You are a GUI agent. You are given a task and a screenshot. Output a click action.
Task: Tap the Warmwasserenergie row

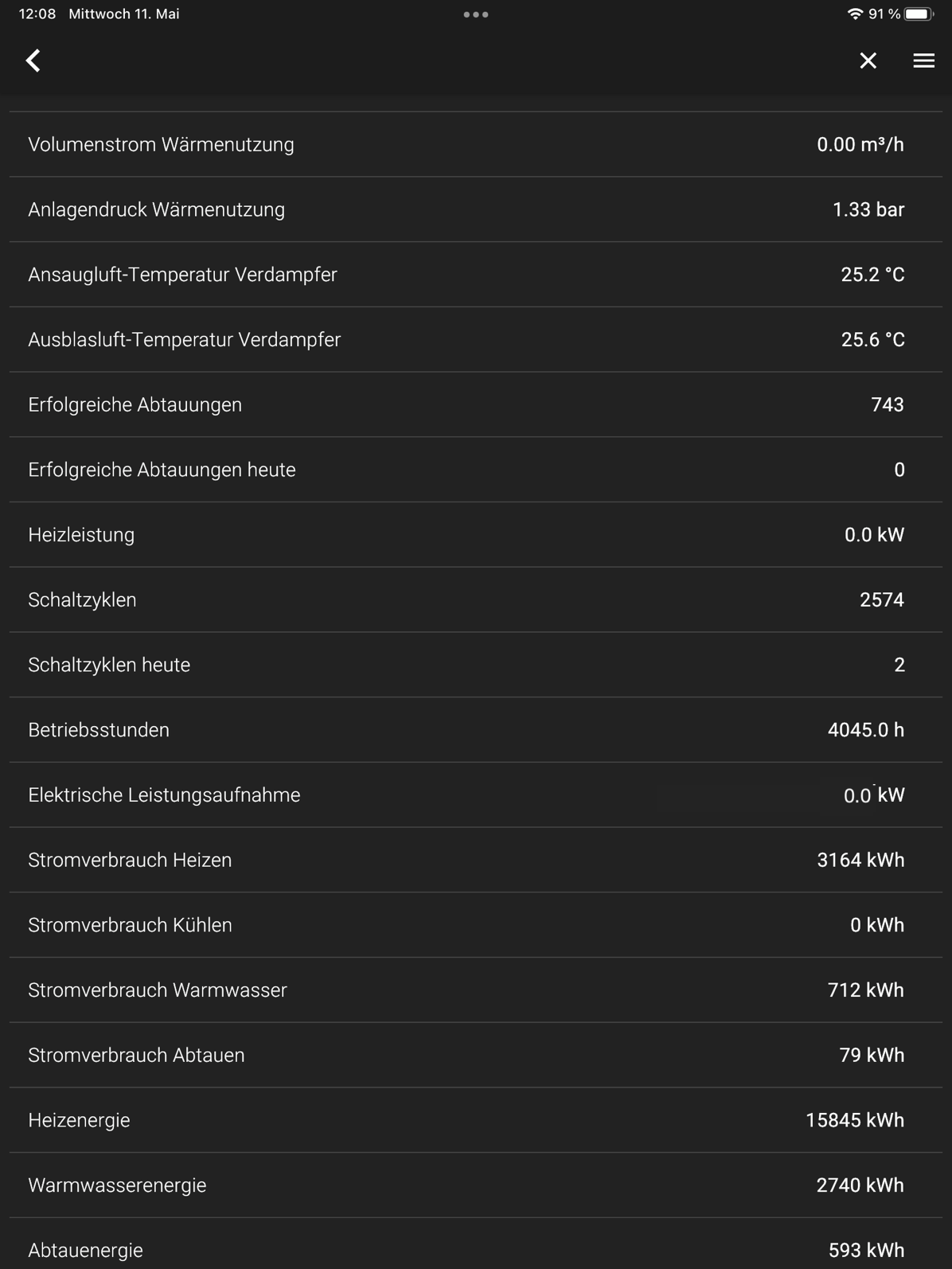(x=476, y=1185)
